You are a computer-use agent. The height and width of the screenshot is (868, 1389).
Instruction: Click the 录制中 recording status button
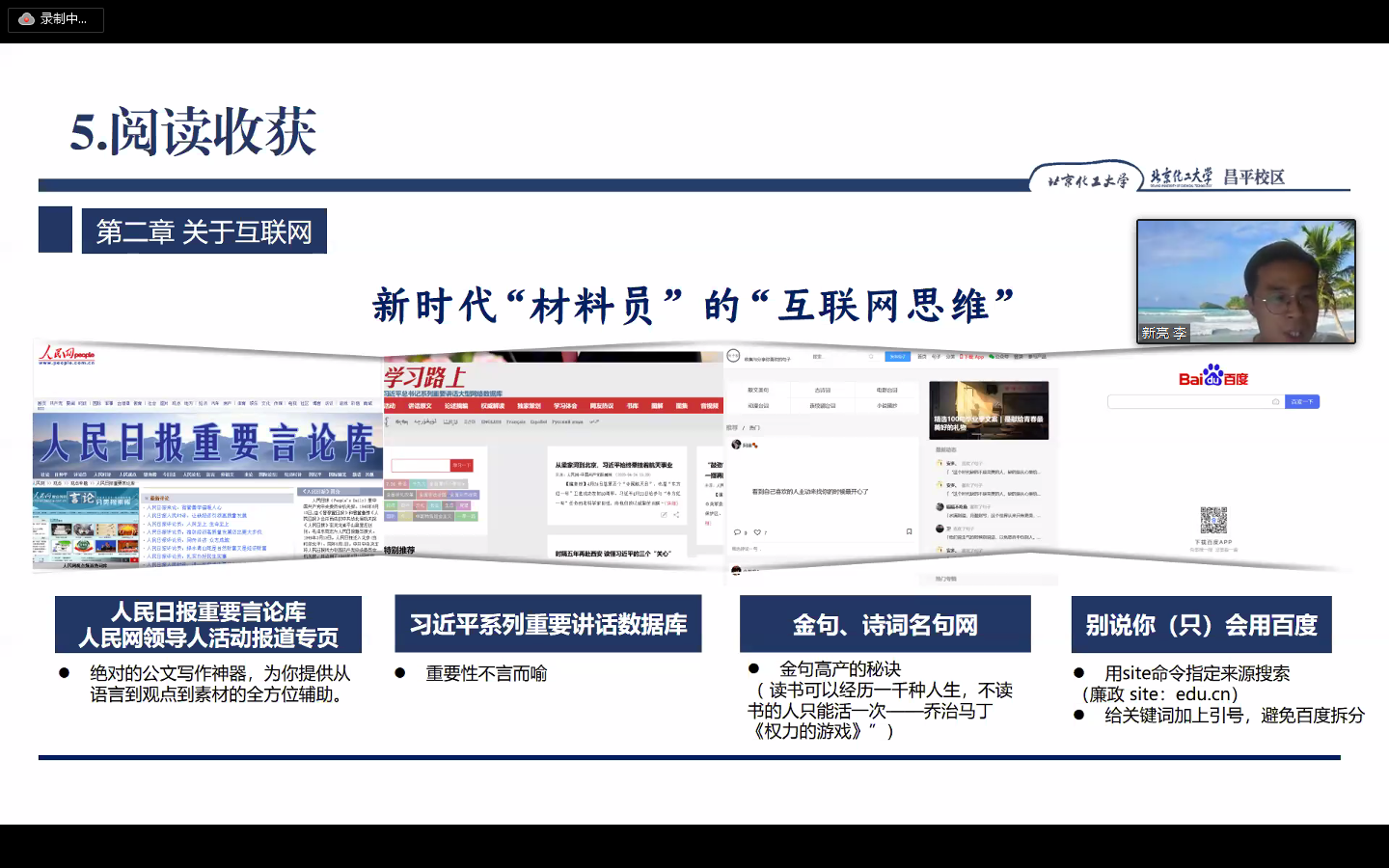pos(56,19)
